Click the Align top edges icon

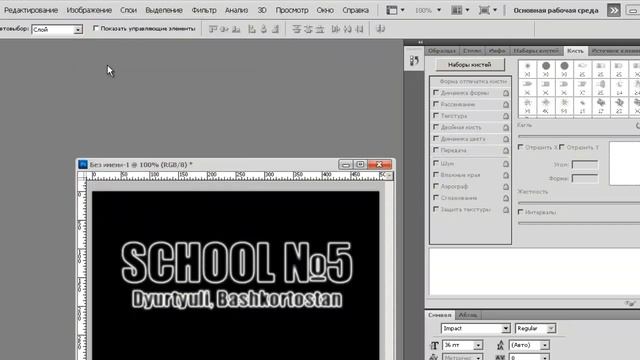tap(213, 29)
